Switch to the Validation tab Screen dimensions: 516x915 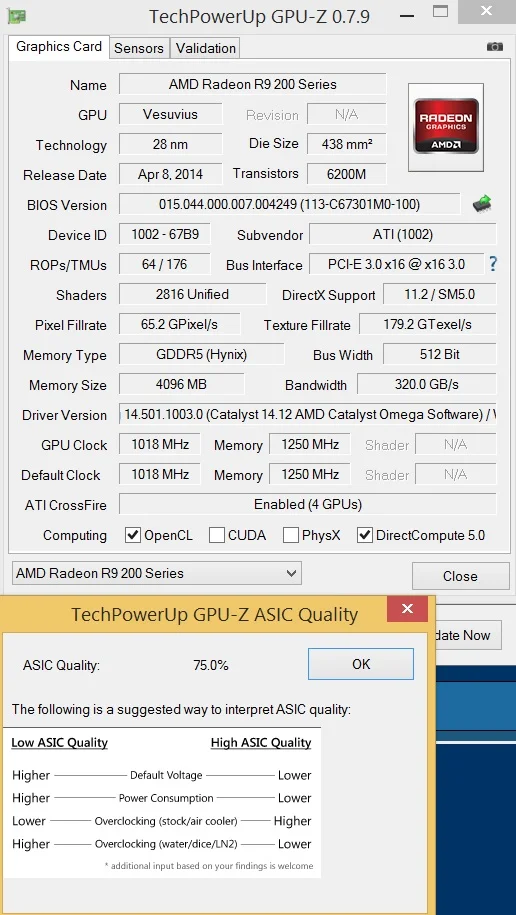(x=205, y=48)
